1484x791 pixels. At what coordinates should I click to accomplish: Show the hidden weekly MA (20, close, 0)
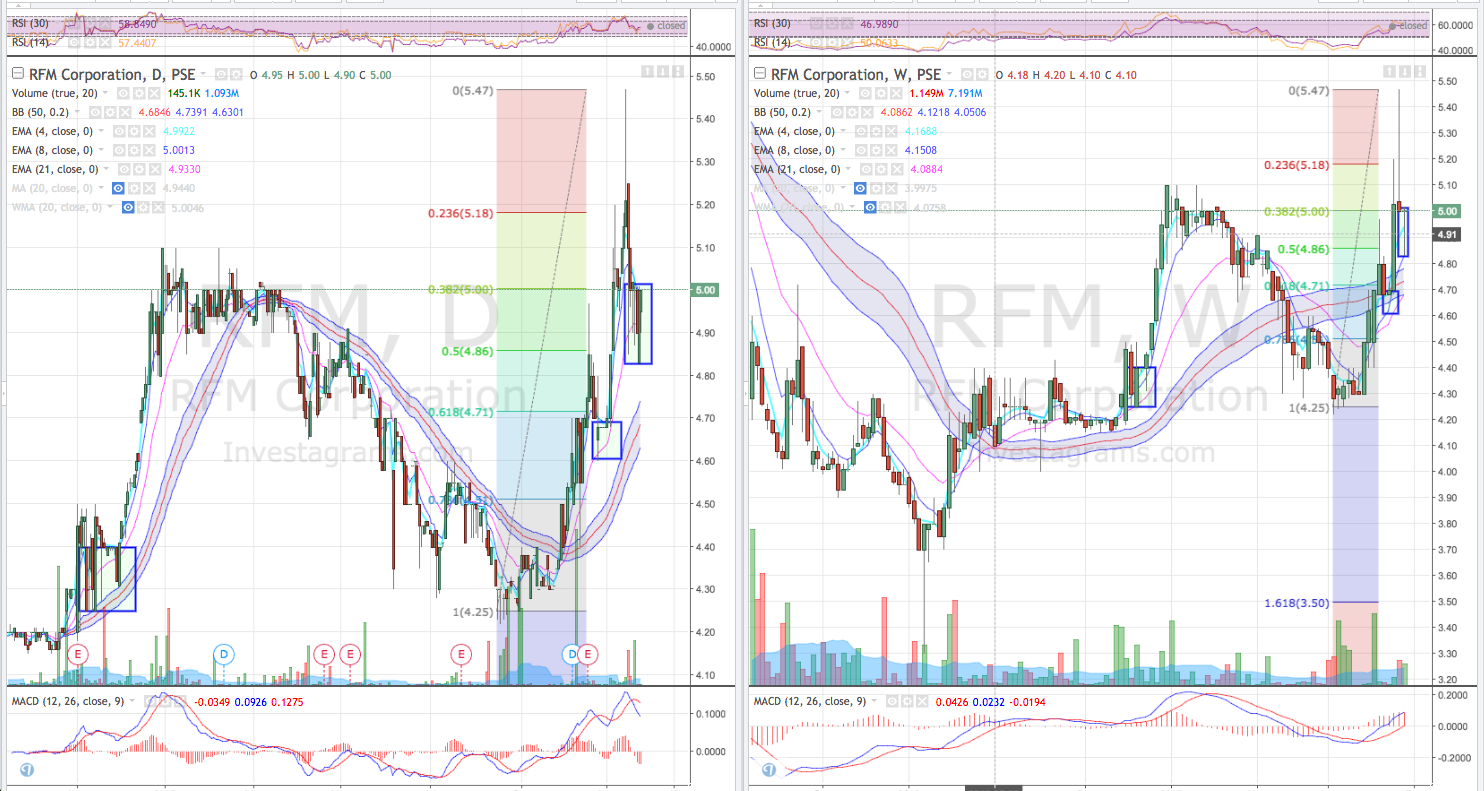tap(860, 188)
